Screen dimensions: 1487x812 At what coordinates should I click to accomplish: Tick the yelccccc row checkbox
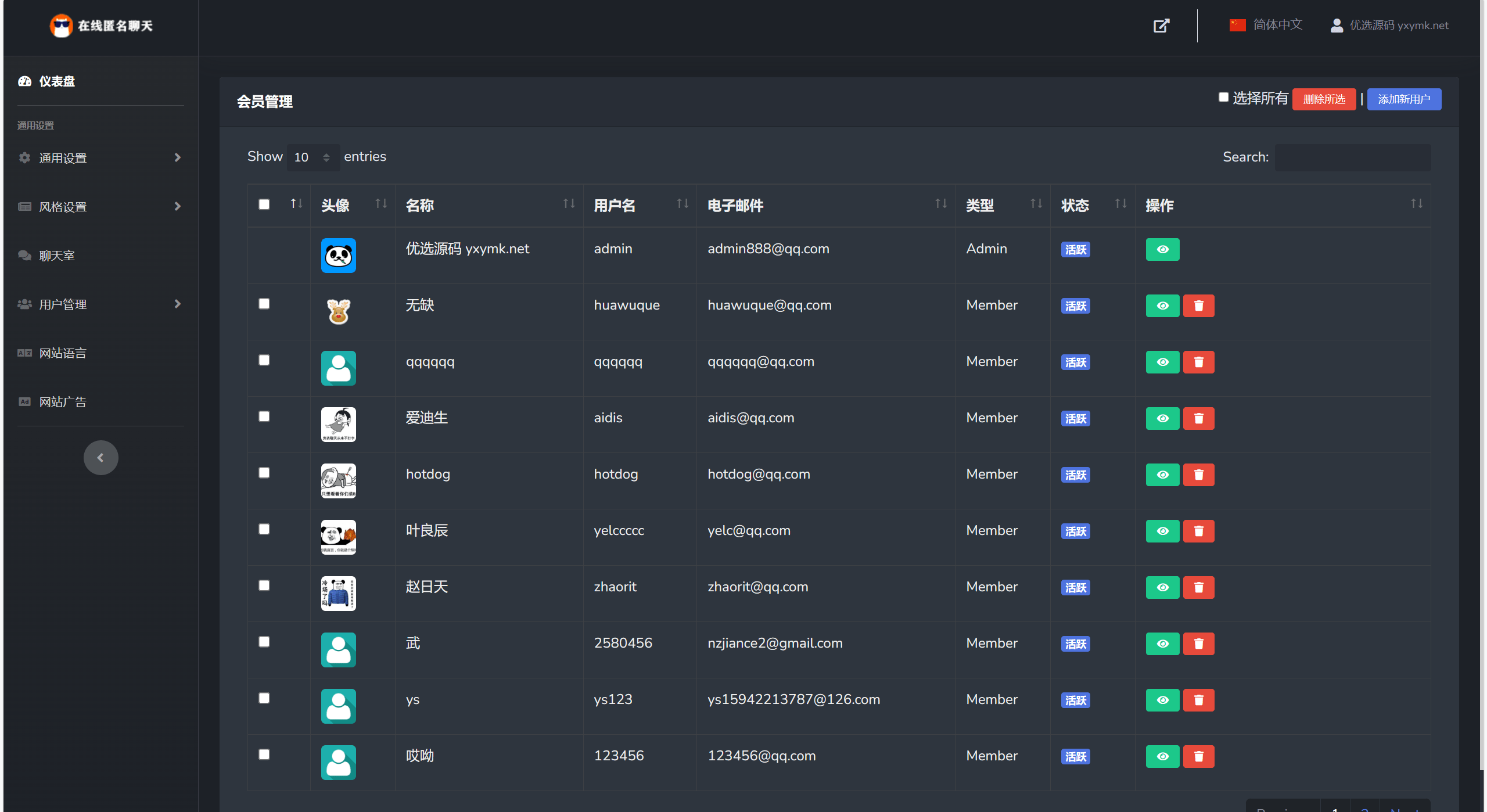[x=264, y=529]
